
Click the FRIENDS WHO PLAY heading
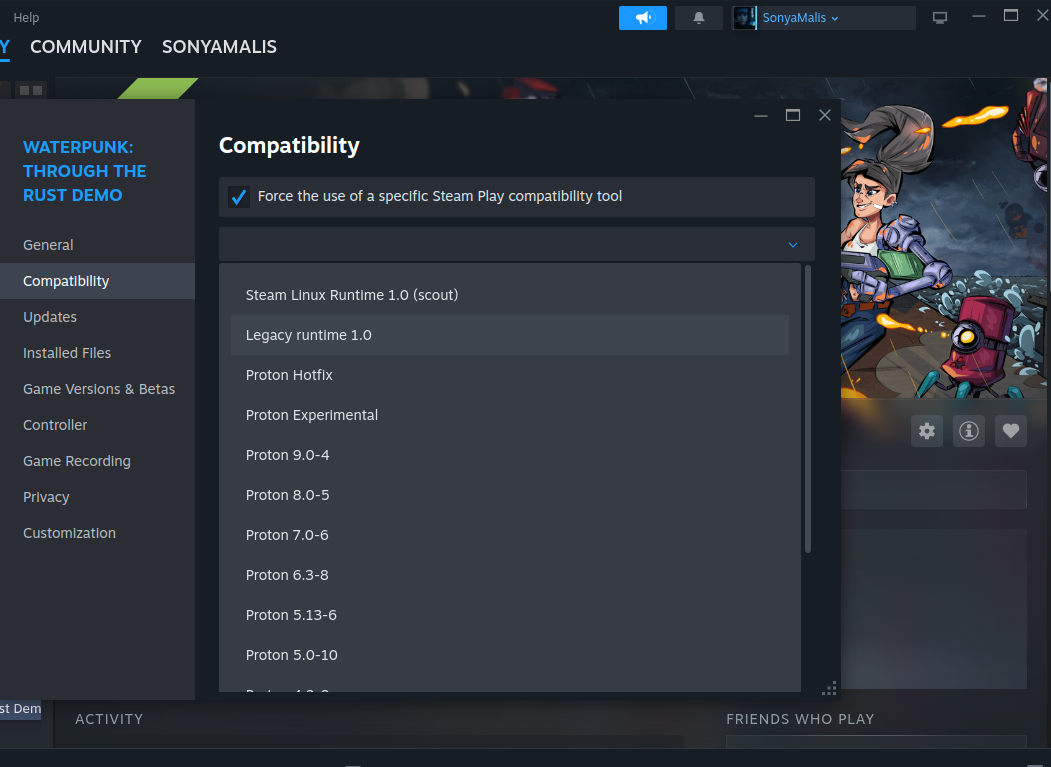click(x=800, y=719)
